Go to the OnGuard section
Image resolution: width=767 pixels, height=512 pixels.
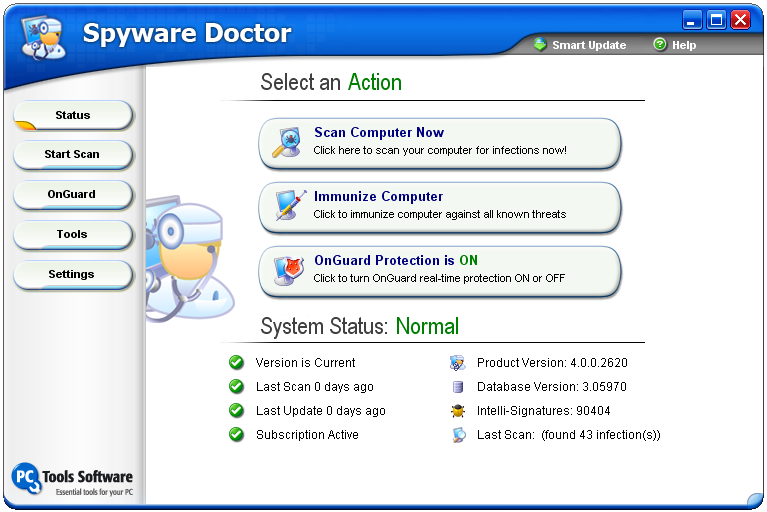pos(73,195)
